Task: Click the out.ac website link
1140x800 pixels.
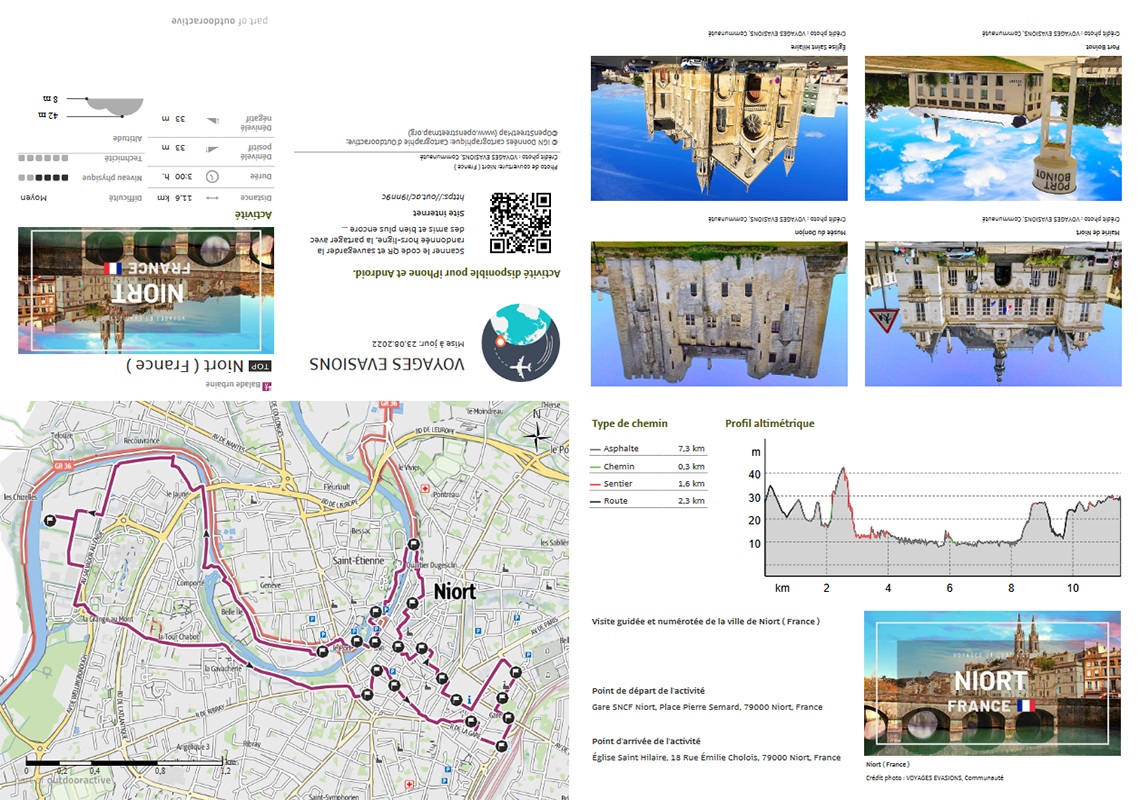Action: tap(412, 197)
